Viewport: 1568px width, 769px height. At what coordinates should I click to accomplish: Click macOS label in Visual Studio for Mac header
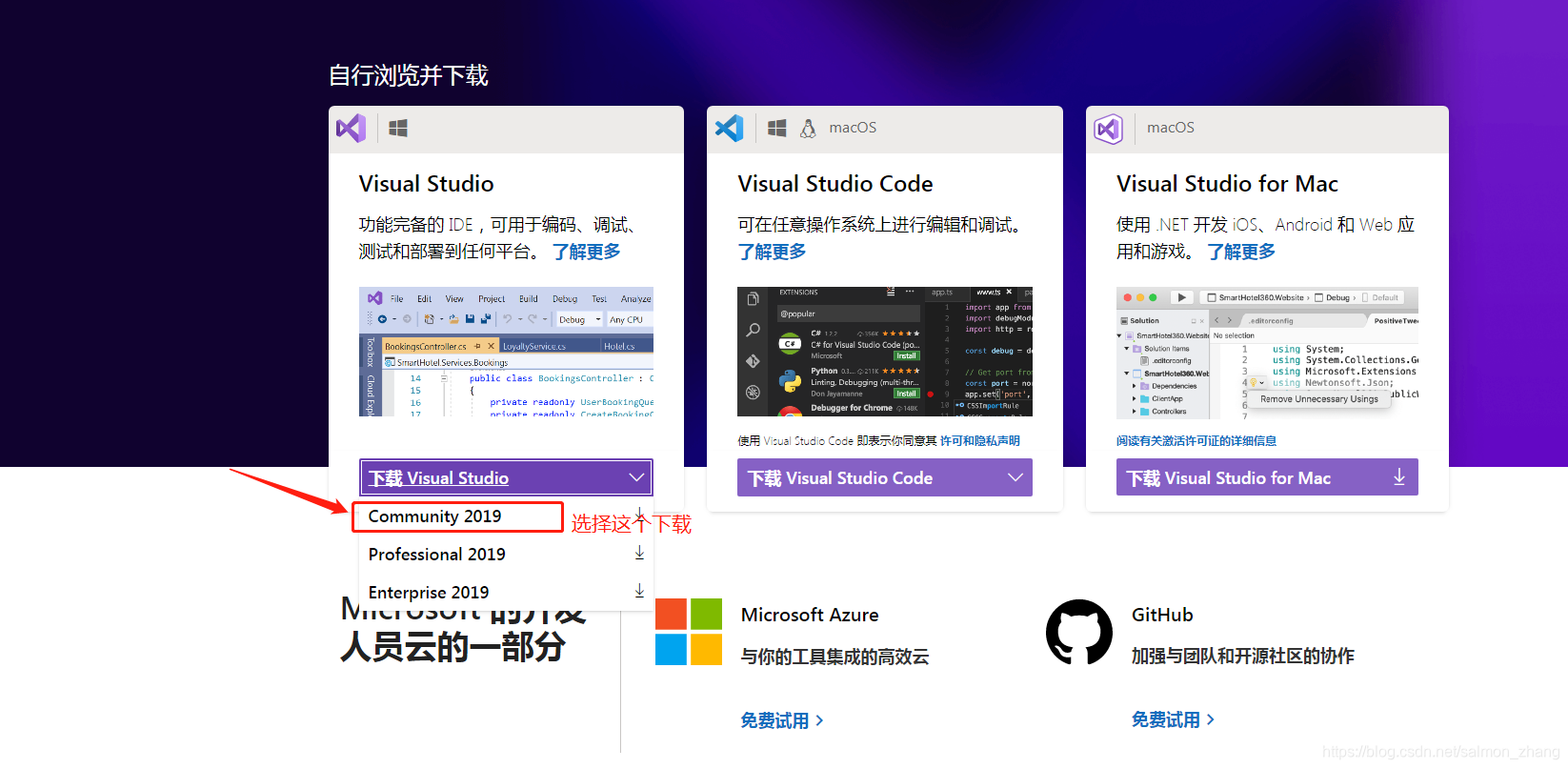pos(1171,128)
